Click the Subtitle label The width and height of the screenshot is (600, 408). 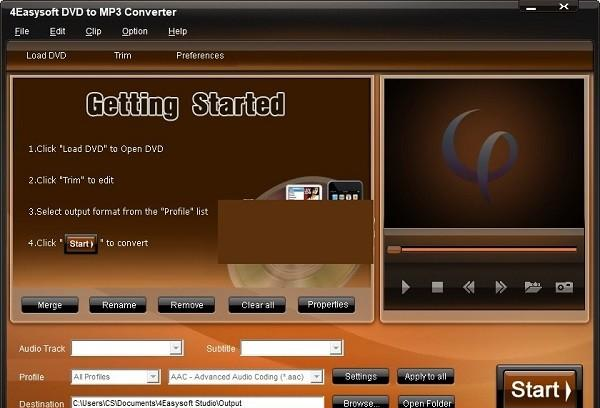pos(221,349)
